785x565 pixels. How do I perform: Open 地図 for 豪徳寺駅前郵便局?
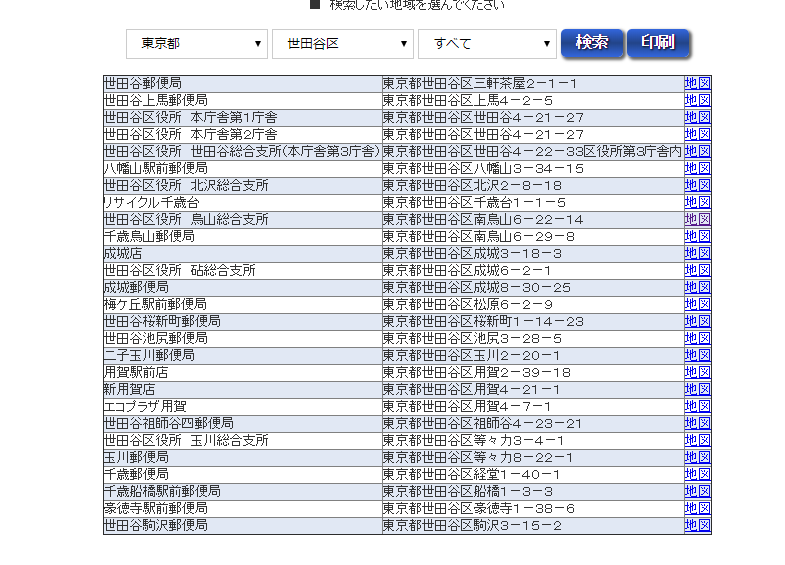point(697,508)
